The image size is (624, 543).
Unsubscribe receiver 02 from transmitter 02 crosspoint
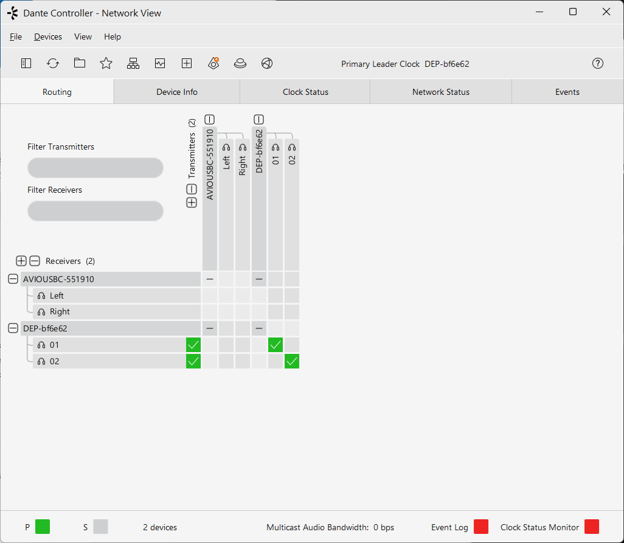(292, 361)
